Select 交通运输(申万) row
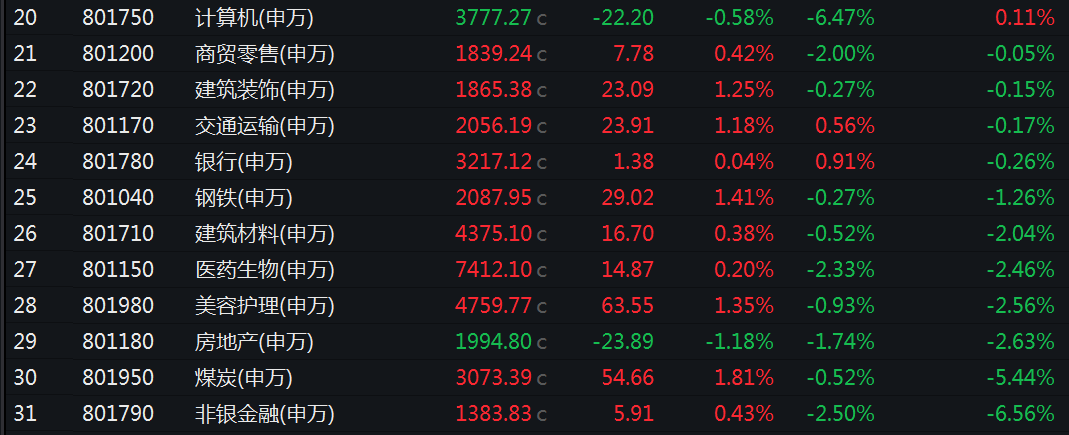This screenshot has height=435, width=1069. point(534,125)
